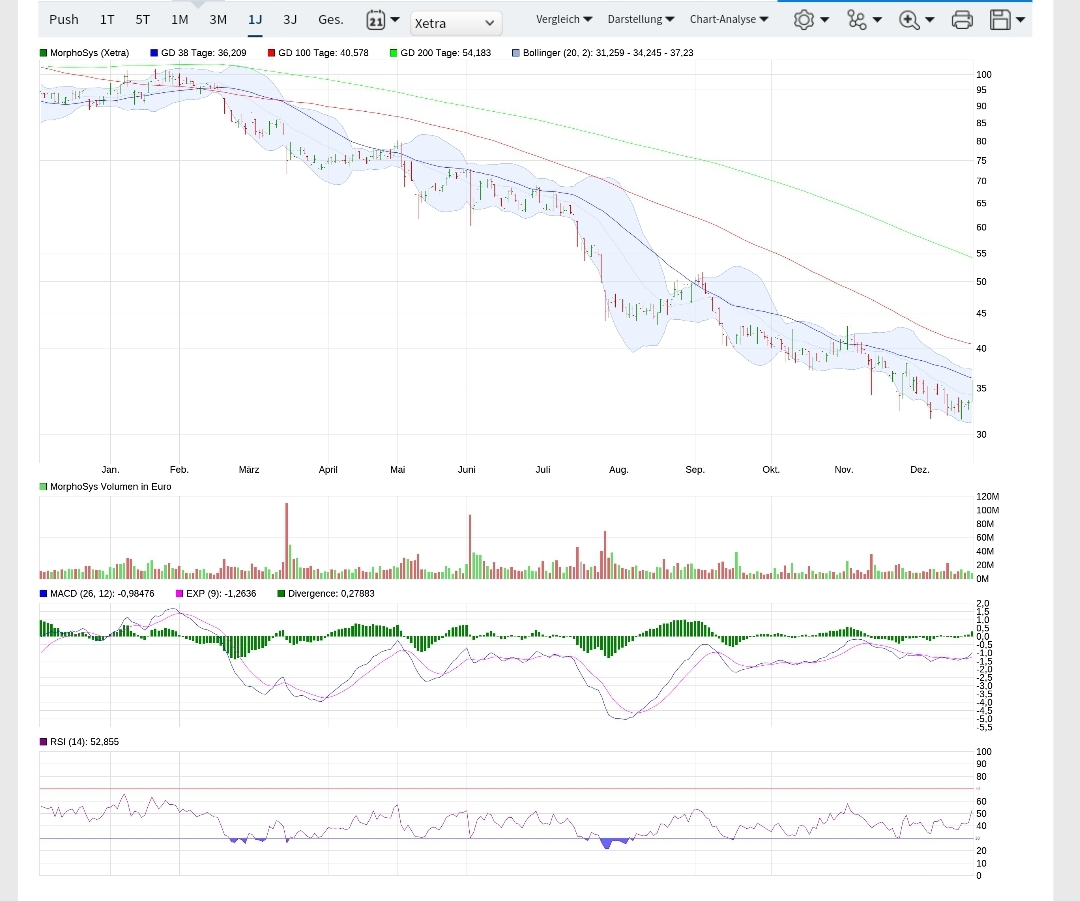The height and width of the screenshot is (901, 1080).
Task: Click the Aug. axis label
Action: coord(619,470)
